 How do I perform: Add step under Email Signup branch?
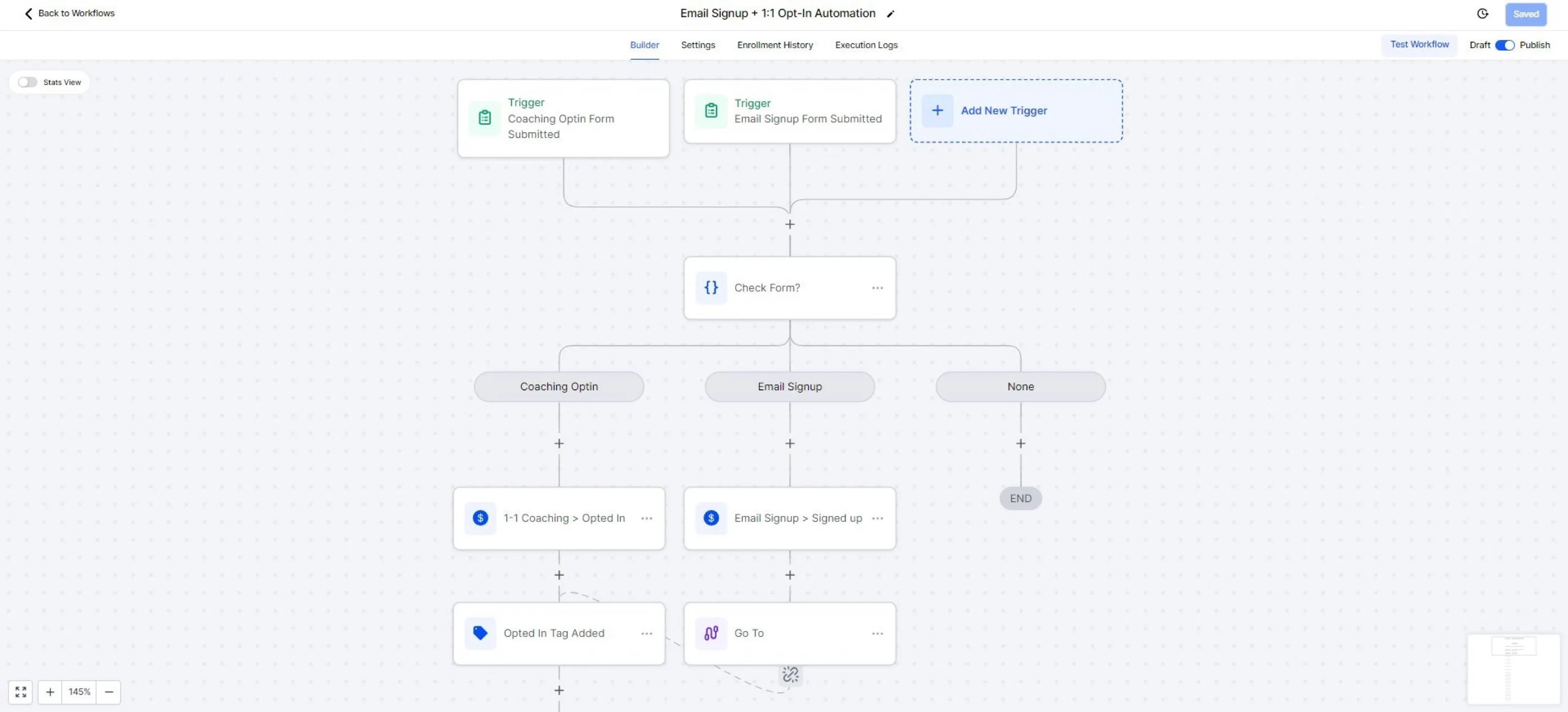click(x=790, y=444)
